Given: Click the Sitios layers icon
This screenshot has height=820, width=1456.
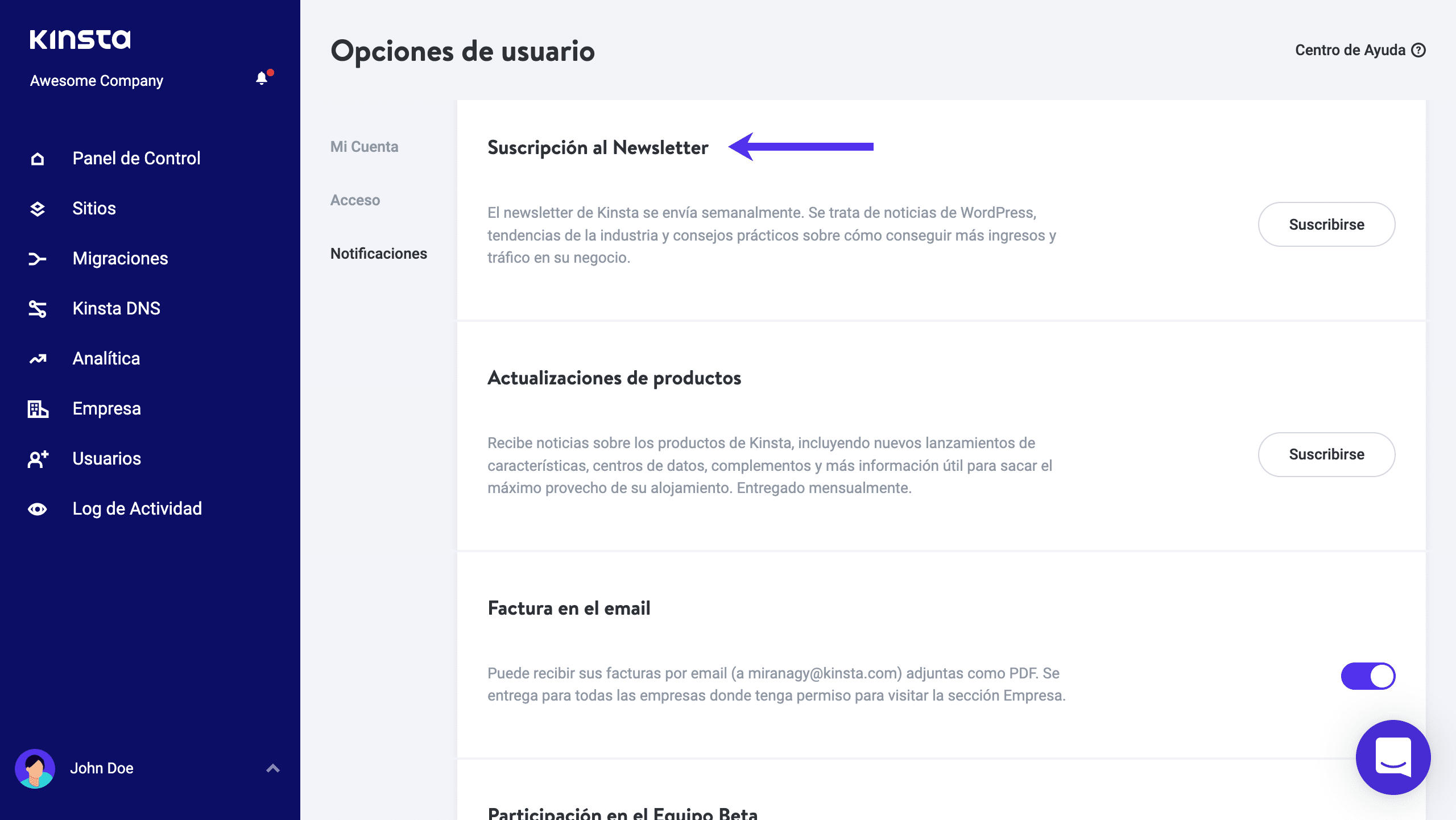Looking at the screenshot, I should pos(38,209).
